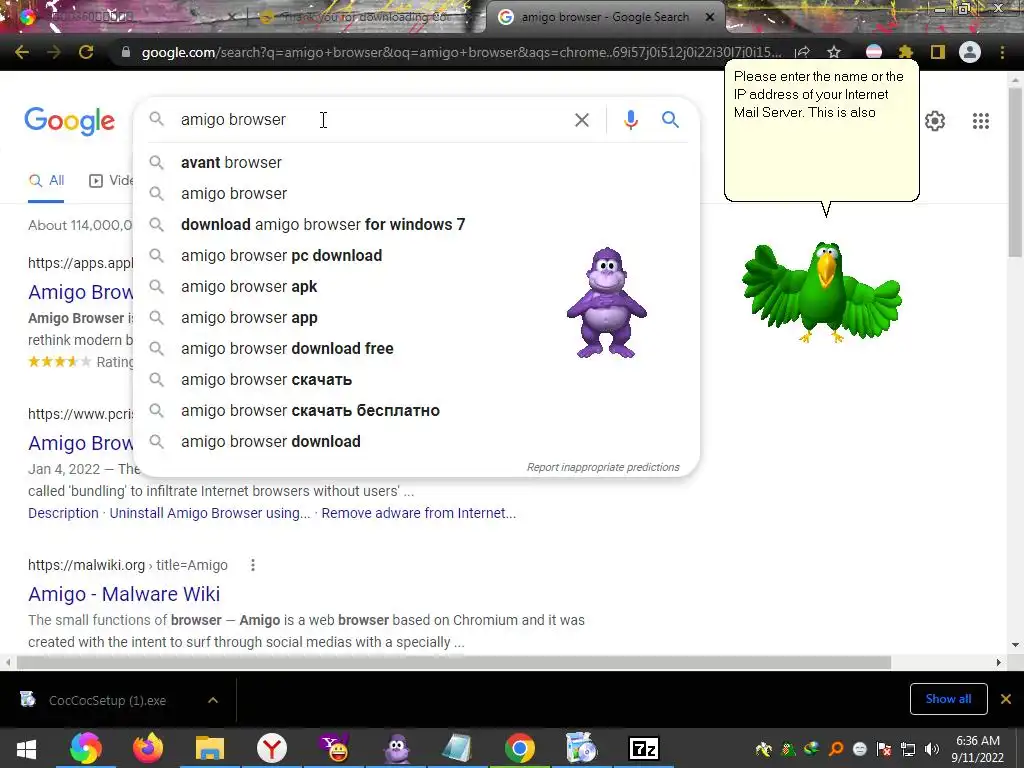
Task: Open BonziBuddy taskbar icon
Action: click(x=396, y=748)
